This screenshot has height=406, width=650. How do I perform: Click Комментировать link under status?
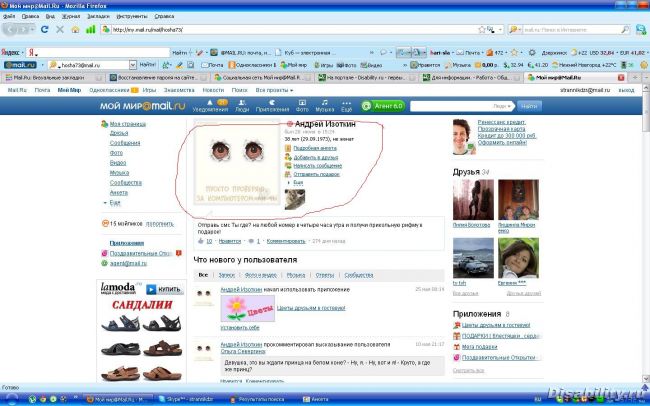286,241
